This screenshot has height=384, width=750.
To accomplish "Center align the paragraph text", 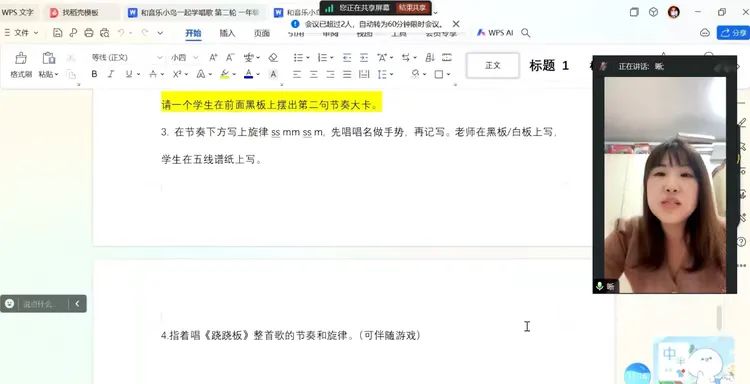I will pos(314,74).
